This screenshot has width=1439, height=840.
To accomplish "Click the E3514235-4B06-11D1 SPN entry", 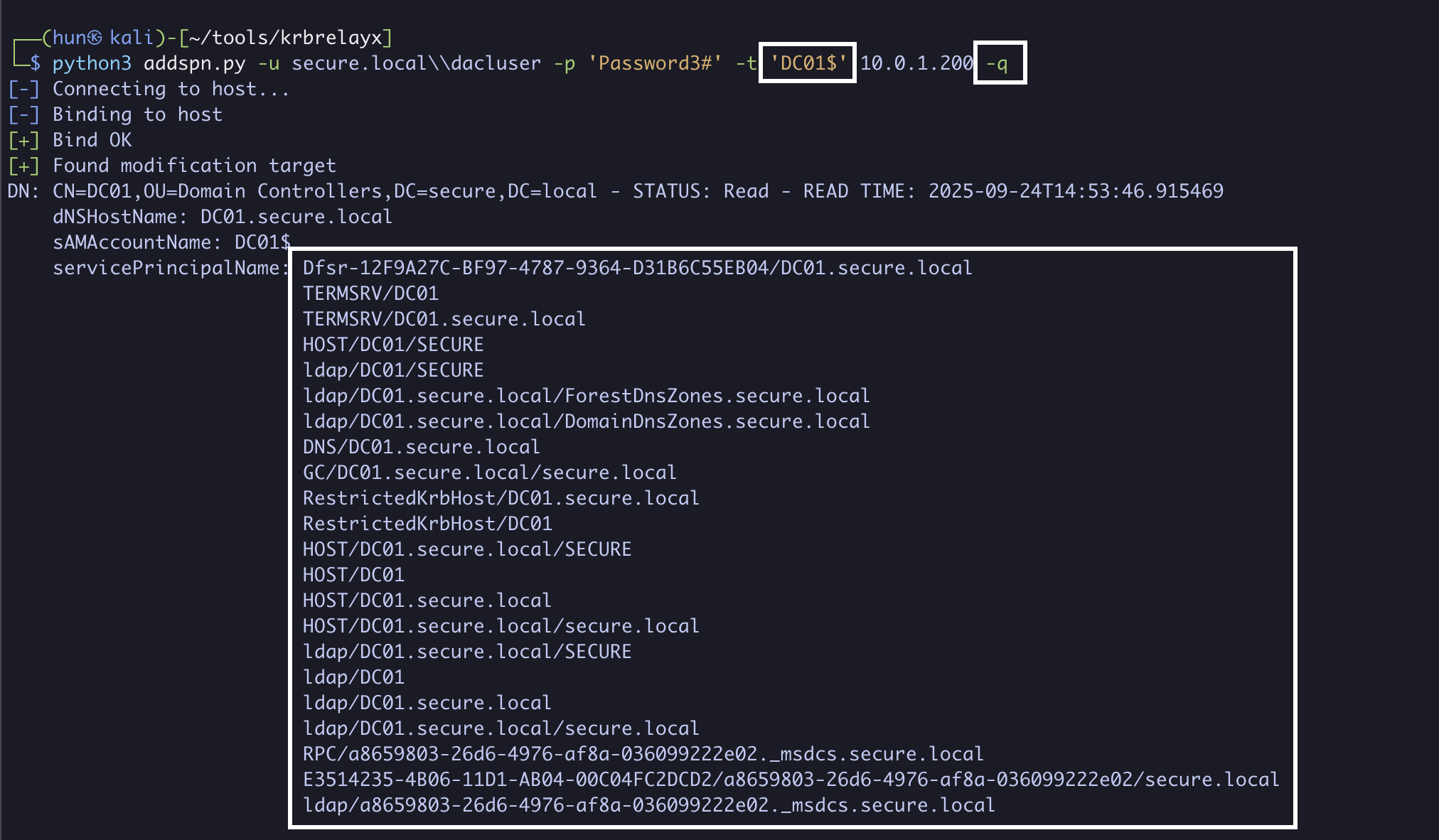I will click(791, 780).
